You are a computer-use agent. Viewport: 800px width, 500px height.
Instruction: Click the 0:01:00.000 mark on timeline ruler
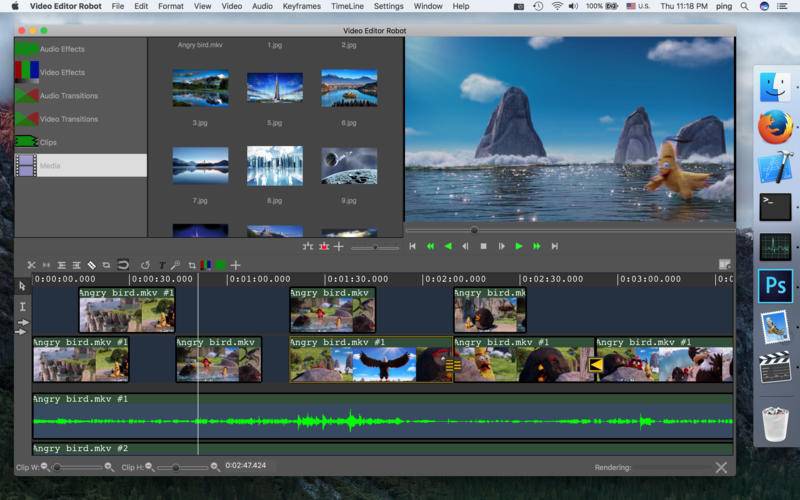click(x=260, y=279)
